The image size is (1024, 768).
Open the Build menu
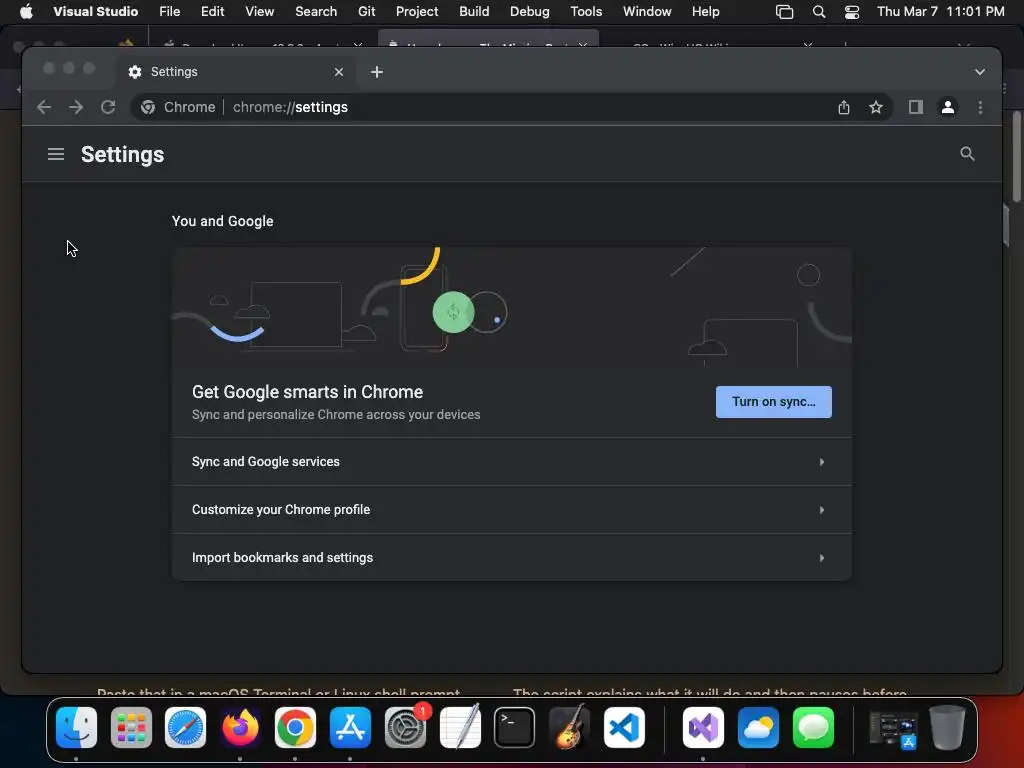point(474,11)
